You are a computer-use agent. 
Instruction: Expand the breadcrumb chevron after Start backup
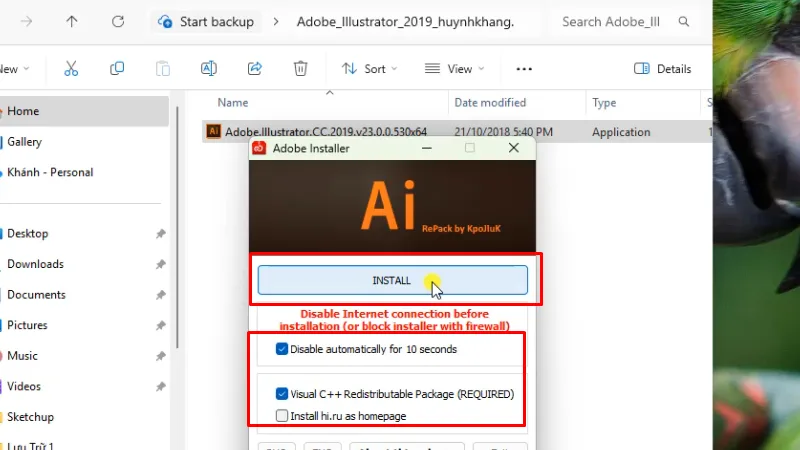coord(276,21)
